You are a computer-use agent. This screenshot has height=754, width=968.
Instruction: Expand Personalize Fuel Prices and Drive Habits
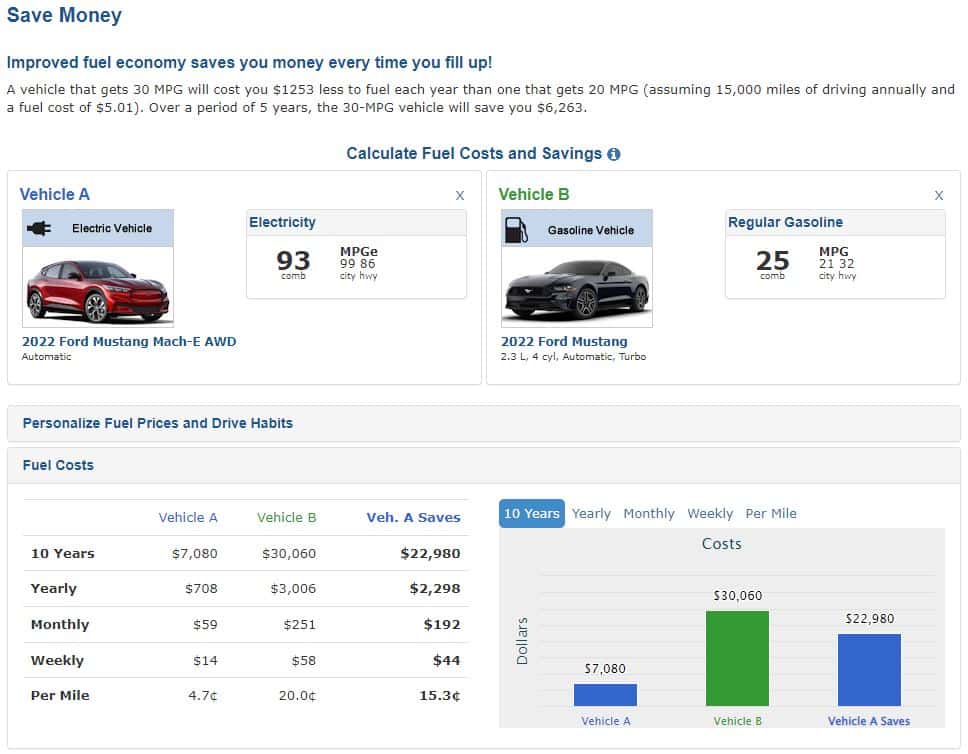tap(484, 424)
